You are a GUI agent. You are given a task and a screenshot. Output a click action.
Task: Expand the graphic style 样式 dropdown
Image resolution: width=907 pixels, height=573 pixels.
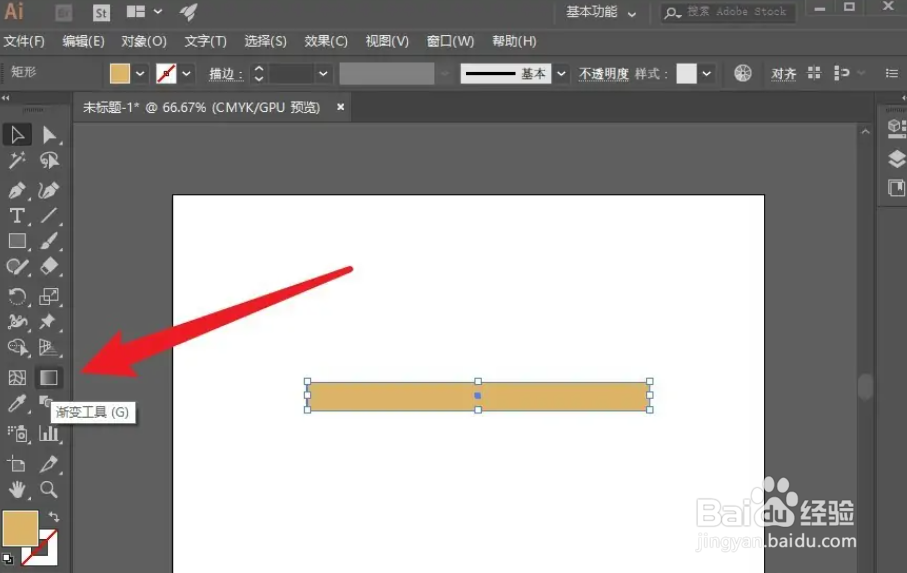click(706, 73)
